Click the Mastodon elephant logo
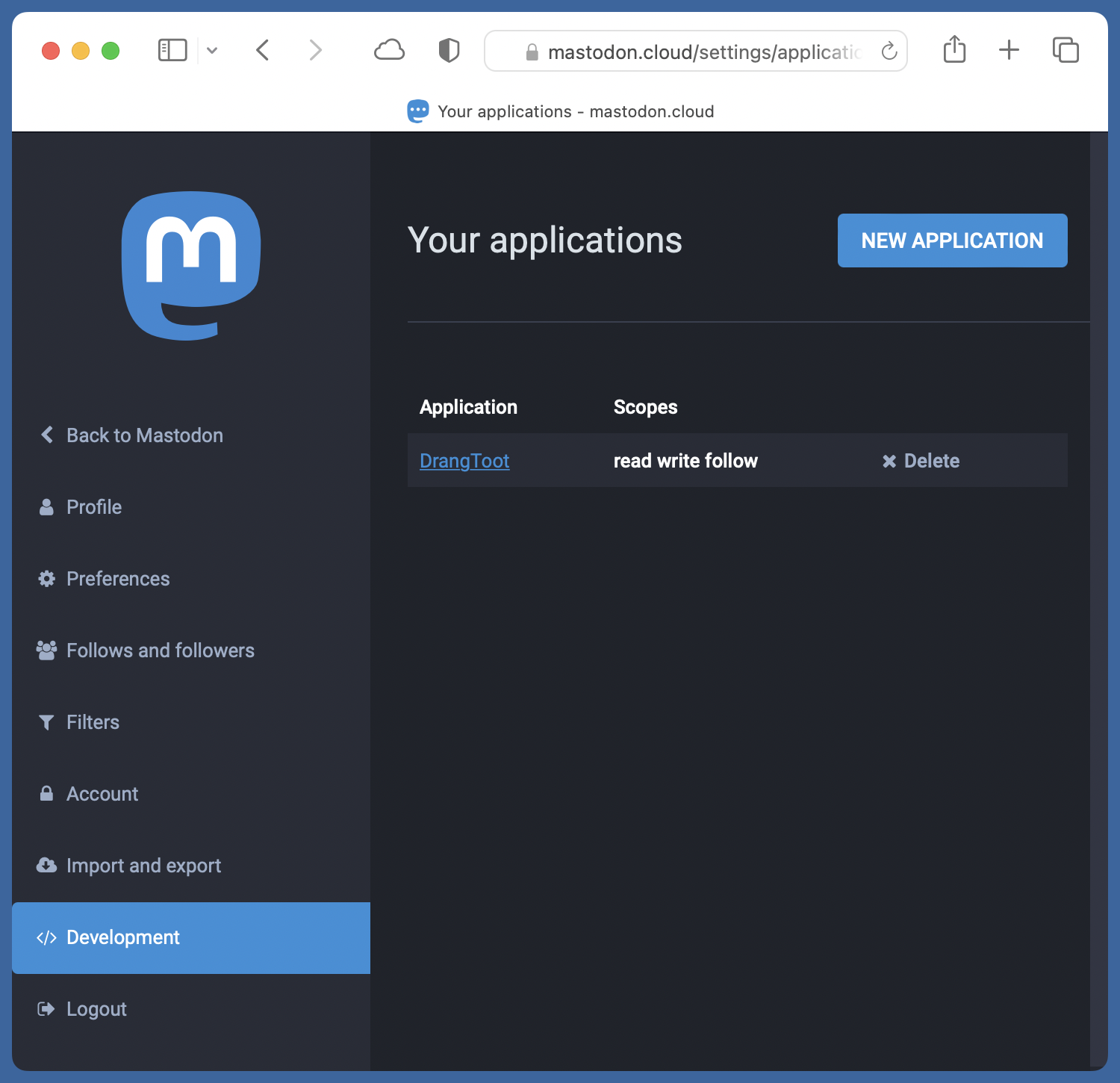Image resolution: width=1120 pixels, height=1083 pixels. pyautogui.click(x=191, y=266)
